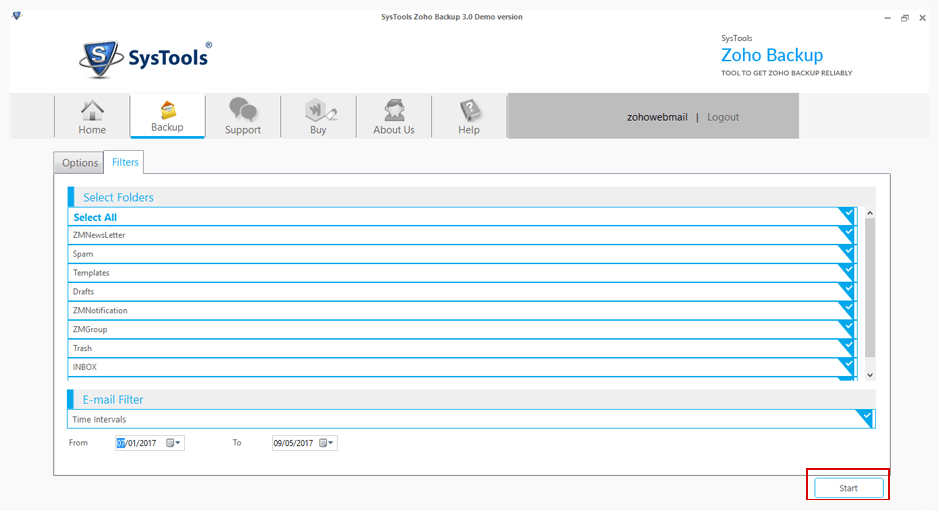Toggle the Select All checkmark
Image resolution: width=939 pixels, height=511 pixels.
(846, 214)
